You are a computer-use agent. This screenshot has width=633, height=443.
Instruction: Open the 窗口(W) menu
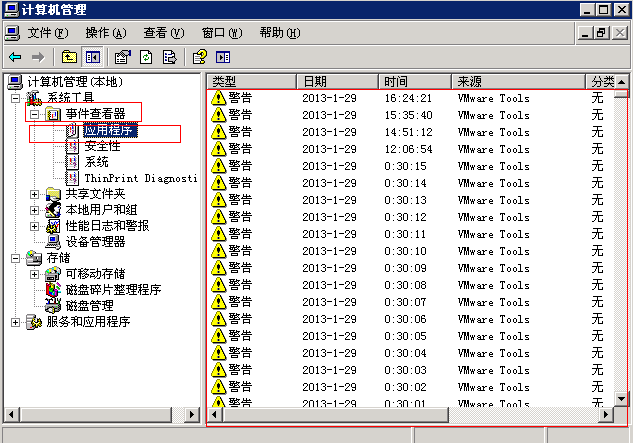(222, 33)
